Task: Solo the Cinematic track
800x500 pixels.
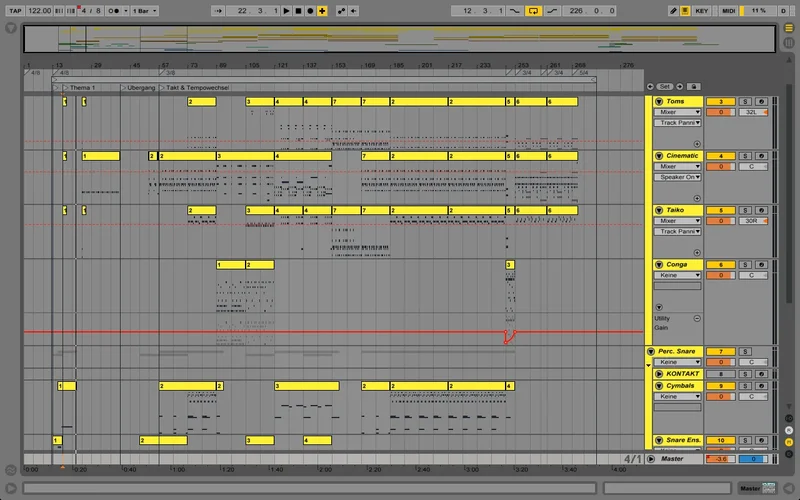Action: coord(745,156)
